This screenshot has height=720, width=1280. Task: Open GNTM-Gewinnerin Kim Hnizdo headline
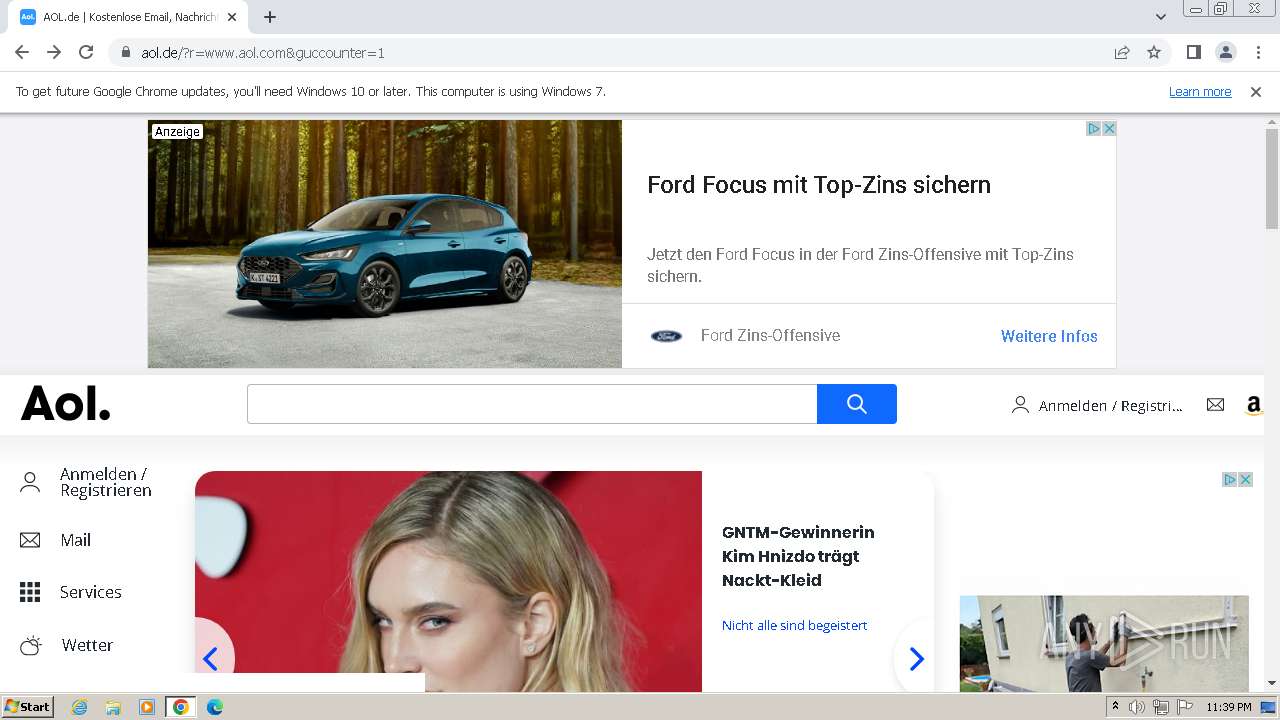click(798, 556)
